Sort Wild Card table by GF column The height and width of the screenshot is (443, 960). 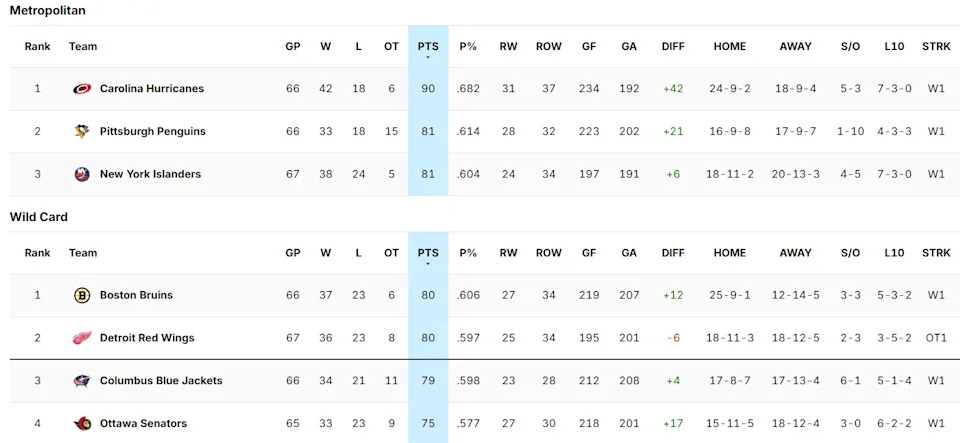589,253
